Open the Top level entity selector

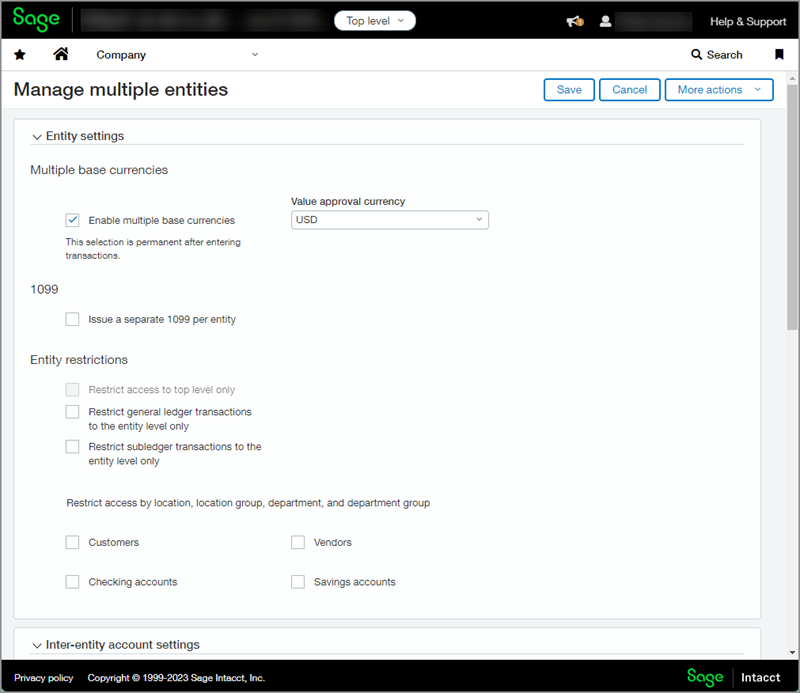point(375,21)
